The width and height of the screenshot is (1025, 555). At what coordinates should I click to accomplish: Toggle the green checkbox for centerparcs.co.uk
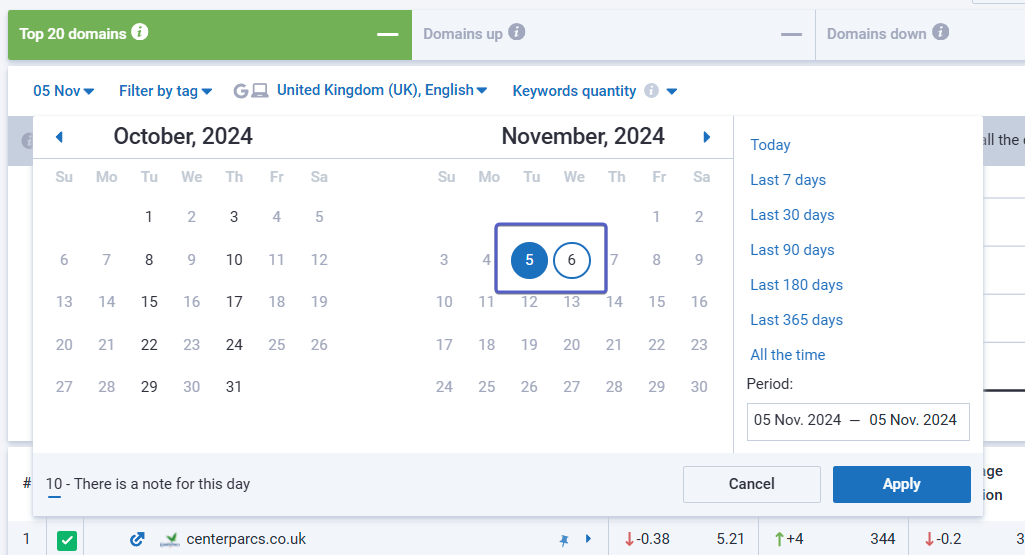(x=67, y=540)
